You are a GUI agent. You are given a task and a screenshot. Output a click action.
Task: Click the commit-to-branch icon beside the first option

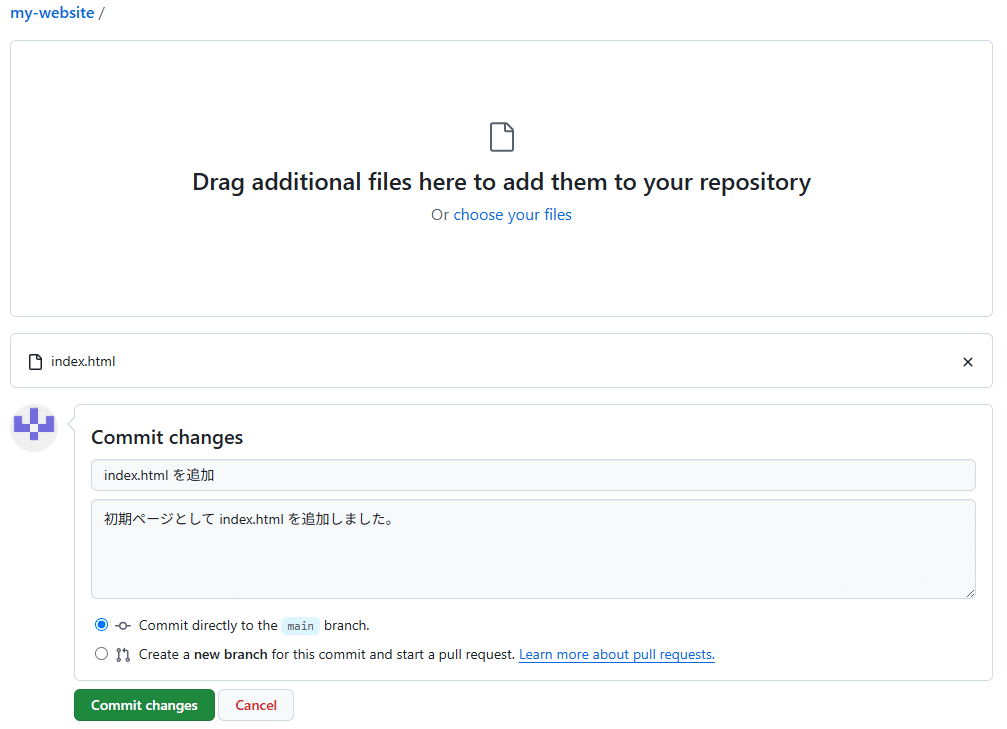(x=123, y=624)
